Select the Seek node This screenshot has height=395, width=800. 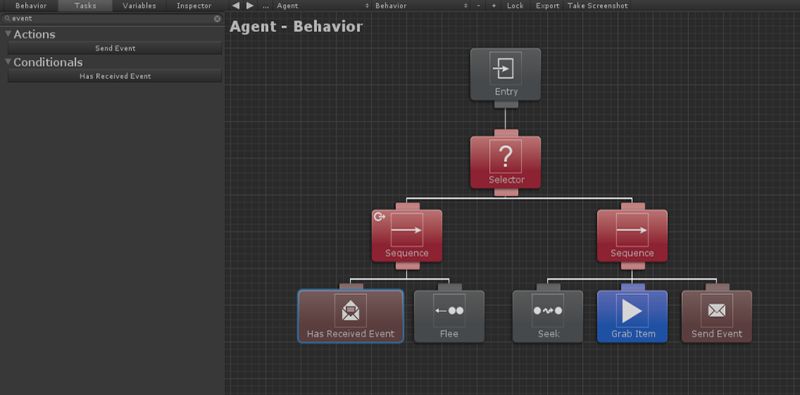pyautogui.click(x=547, y=316)
